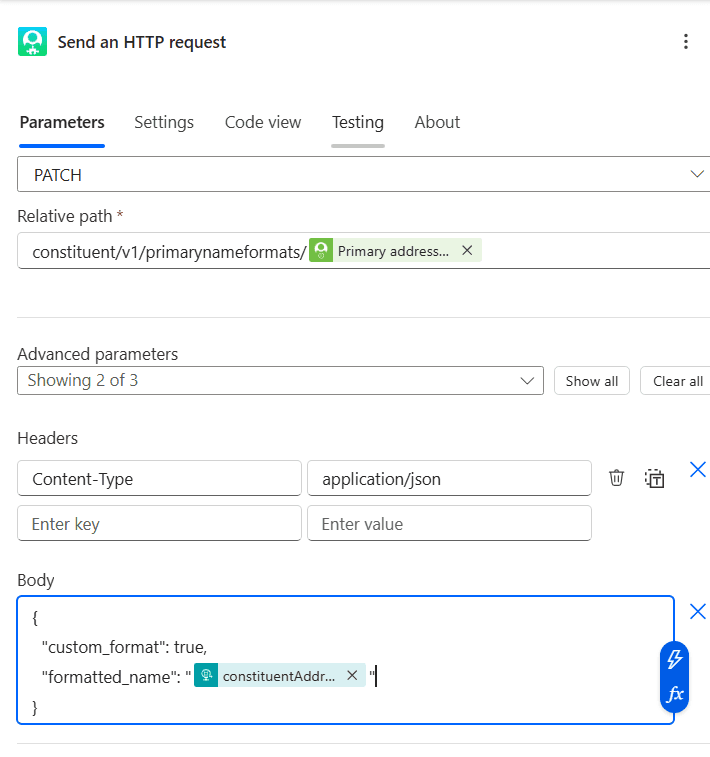The width and height of the screenshot is (710, 757).
Task: Remove the Primary address token
Action: 467,250
